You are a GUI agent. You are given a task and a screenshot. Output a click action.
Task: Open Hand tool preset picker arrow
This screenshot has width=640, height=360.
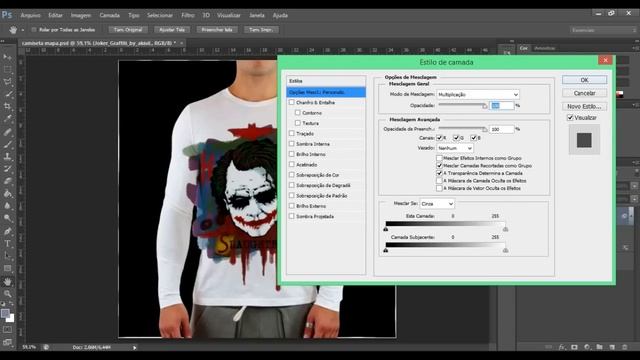22,30
